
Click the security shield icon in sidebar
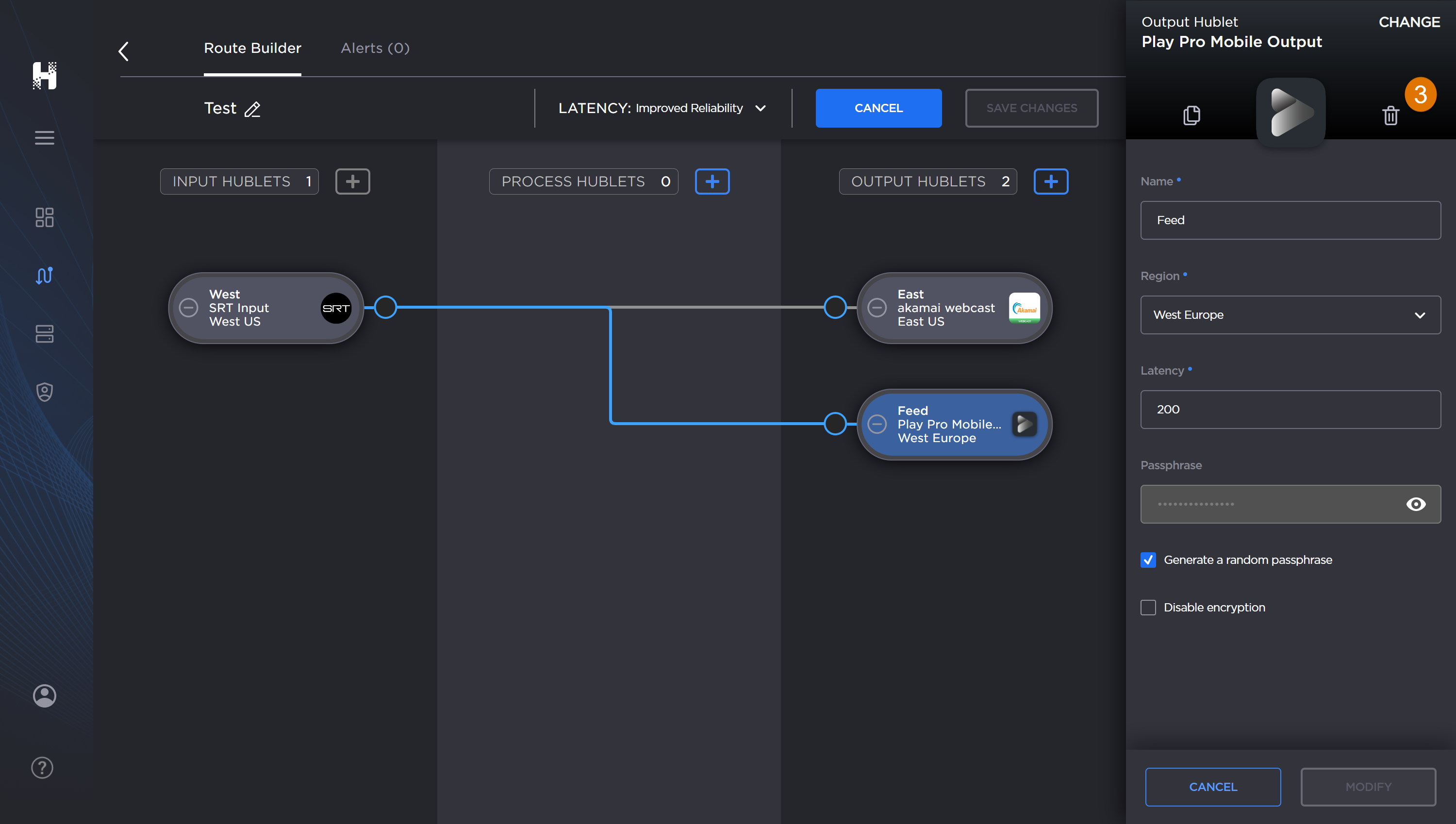pyautogui.click(x=44, y=392)
